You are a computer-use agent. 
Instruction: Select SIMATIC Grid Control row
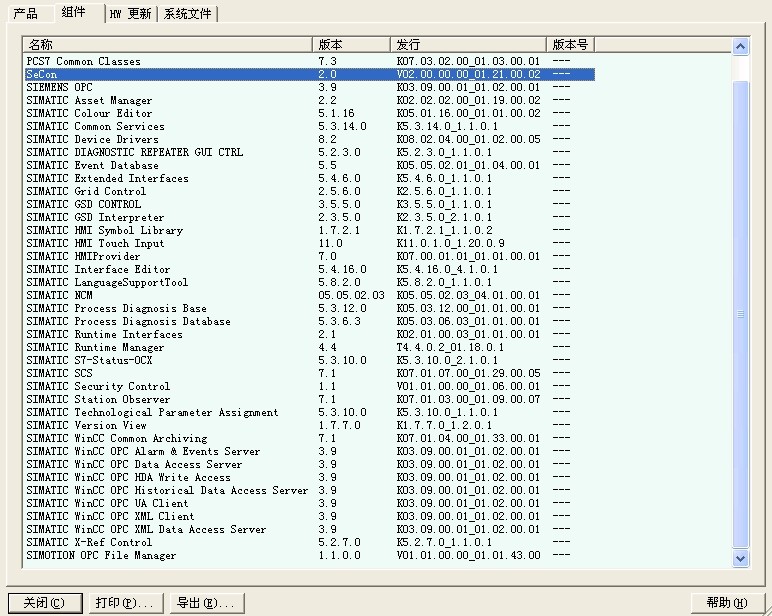(310, 191)
